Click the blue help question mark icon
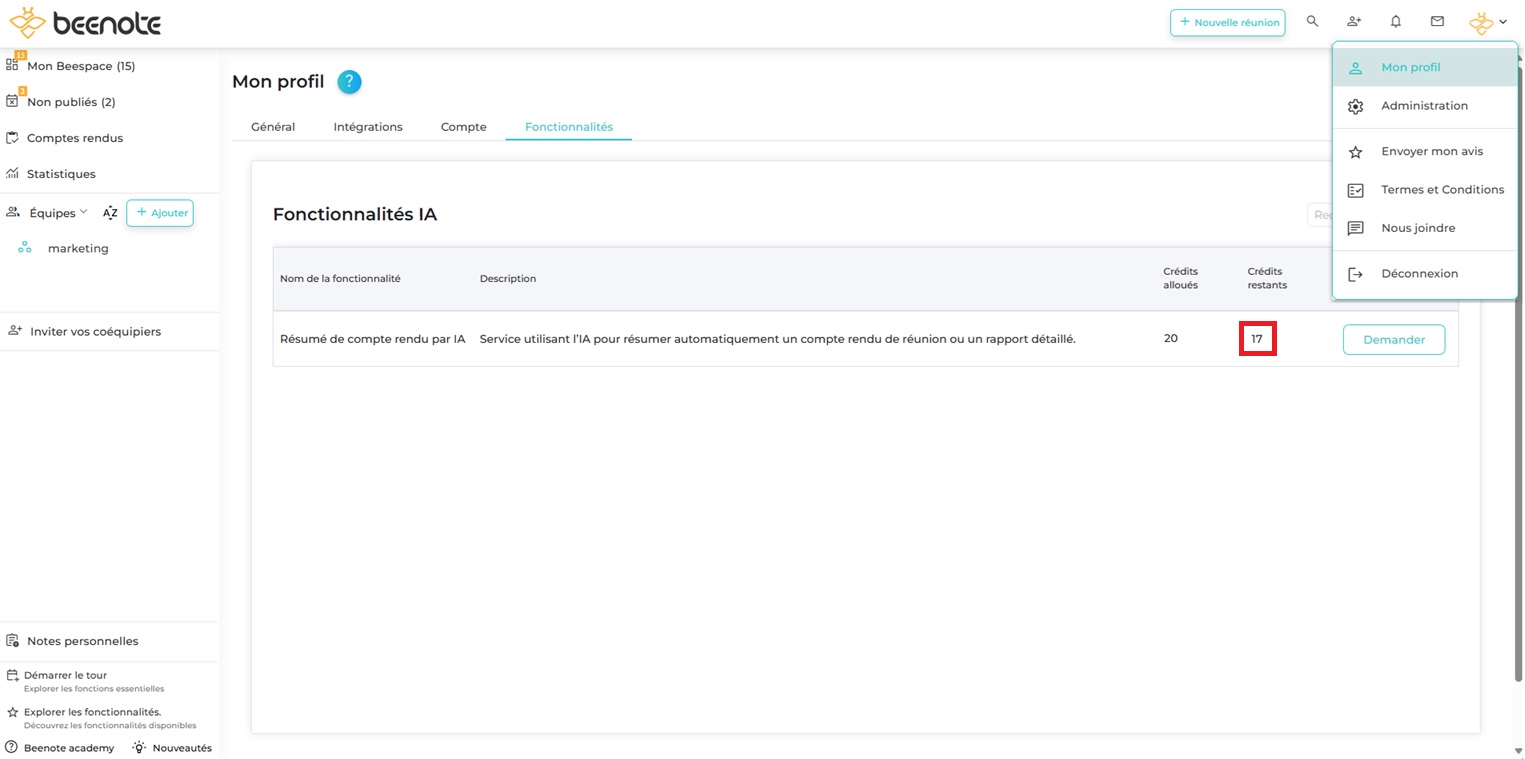Image resolution: width=1525 pixels, height=759 pixels. (x=349, y=82)
